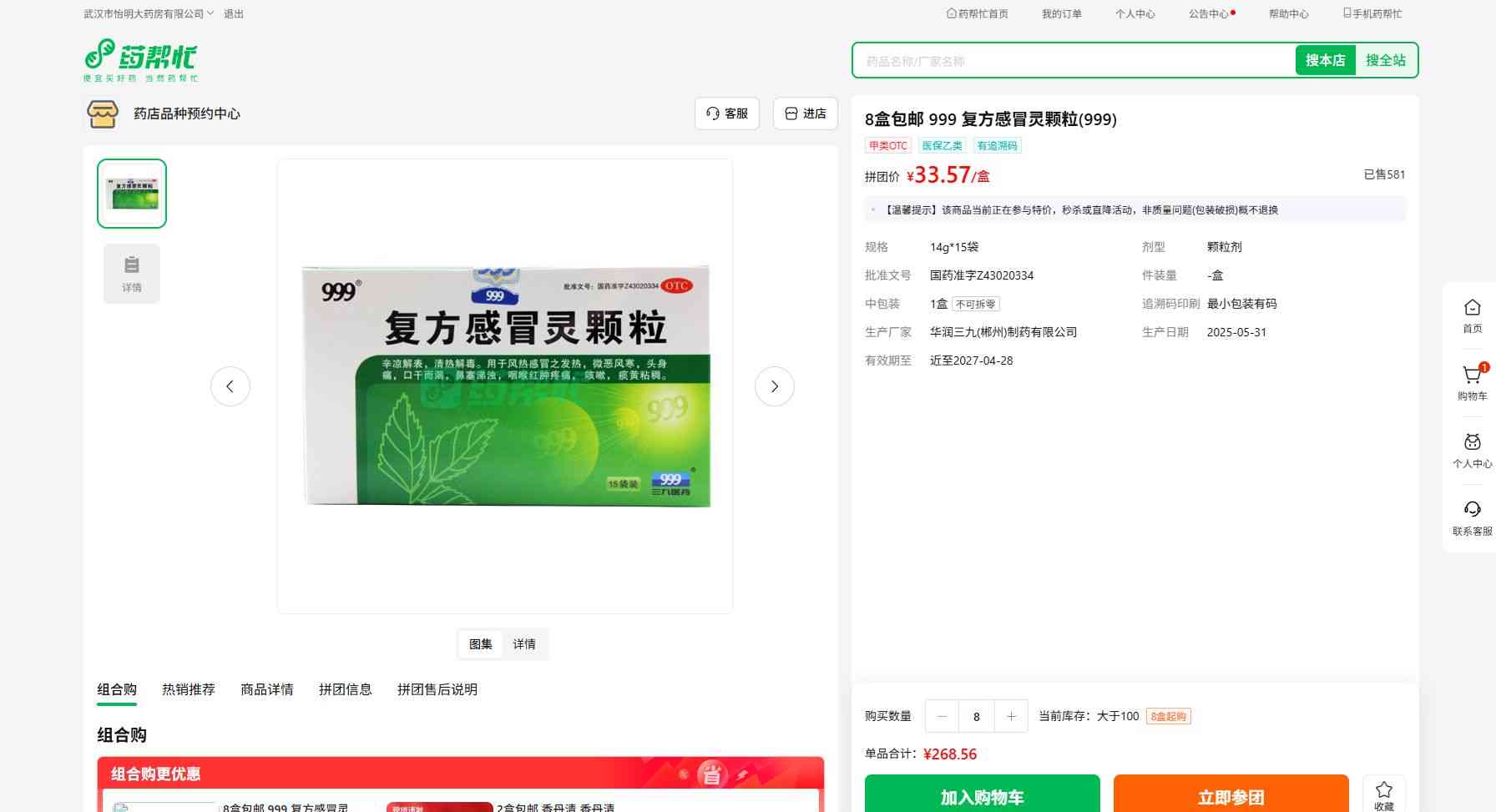
Task: Decrease purchase quantity with minus button
Action: coord(943,716)
